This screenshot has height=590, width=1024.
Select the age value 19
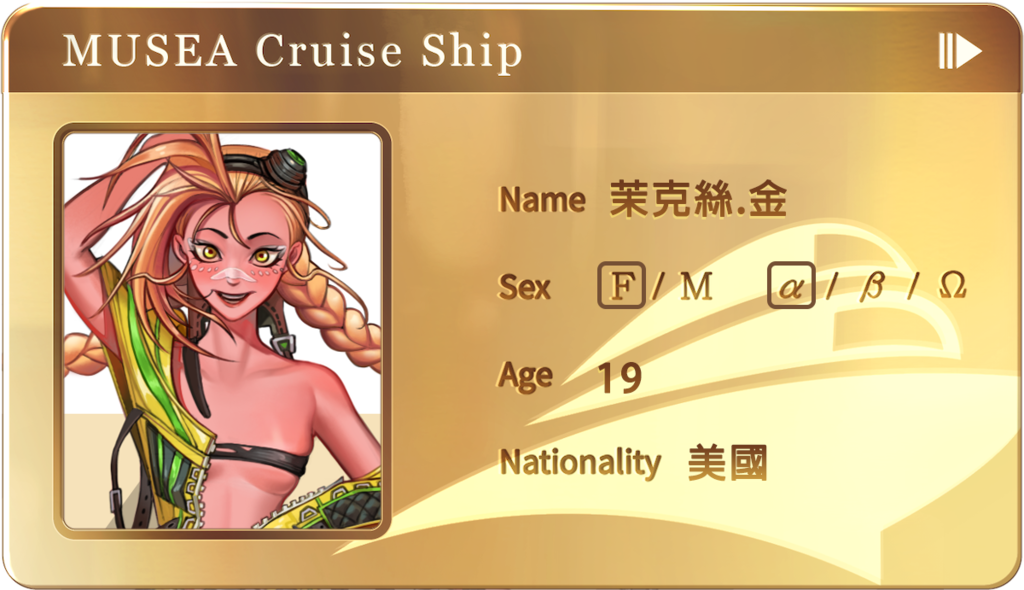coord(620,378)
